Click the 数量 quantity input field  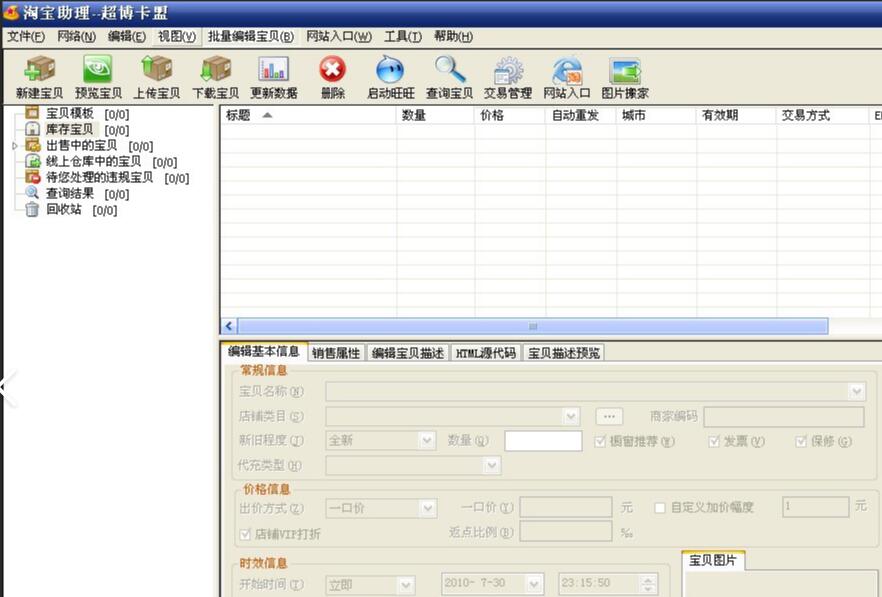pos(543,441)
